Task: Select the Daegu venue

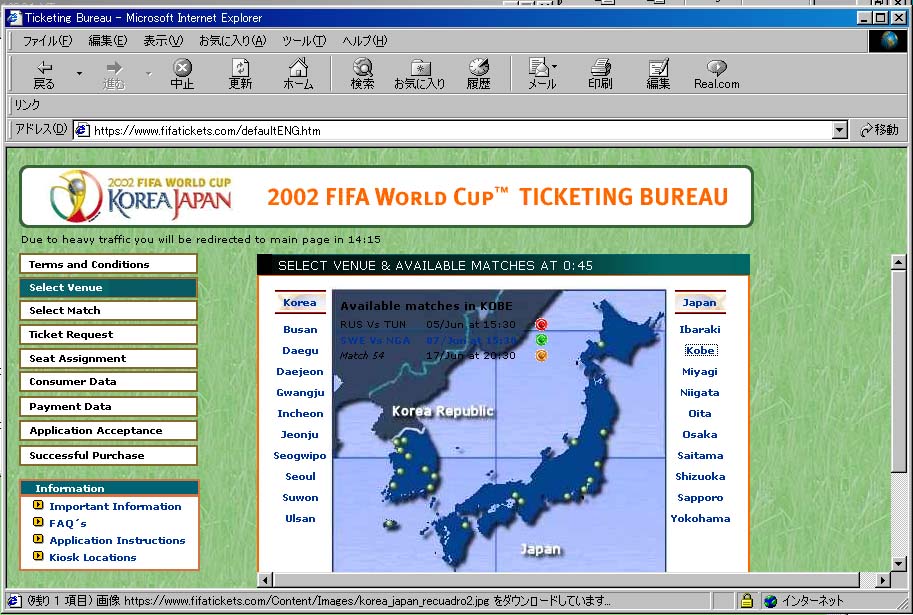Action: coord(300,350)
